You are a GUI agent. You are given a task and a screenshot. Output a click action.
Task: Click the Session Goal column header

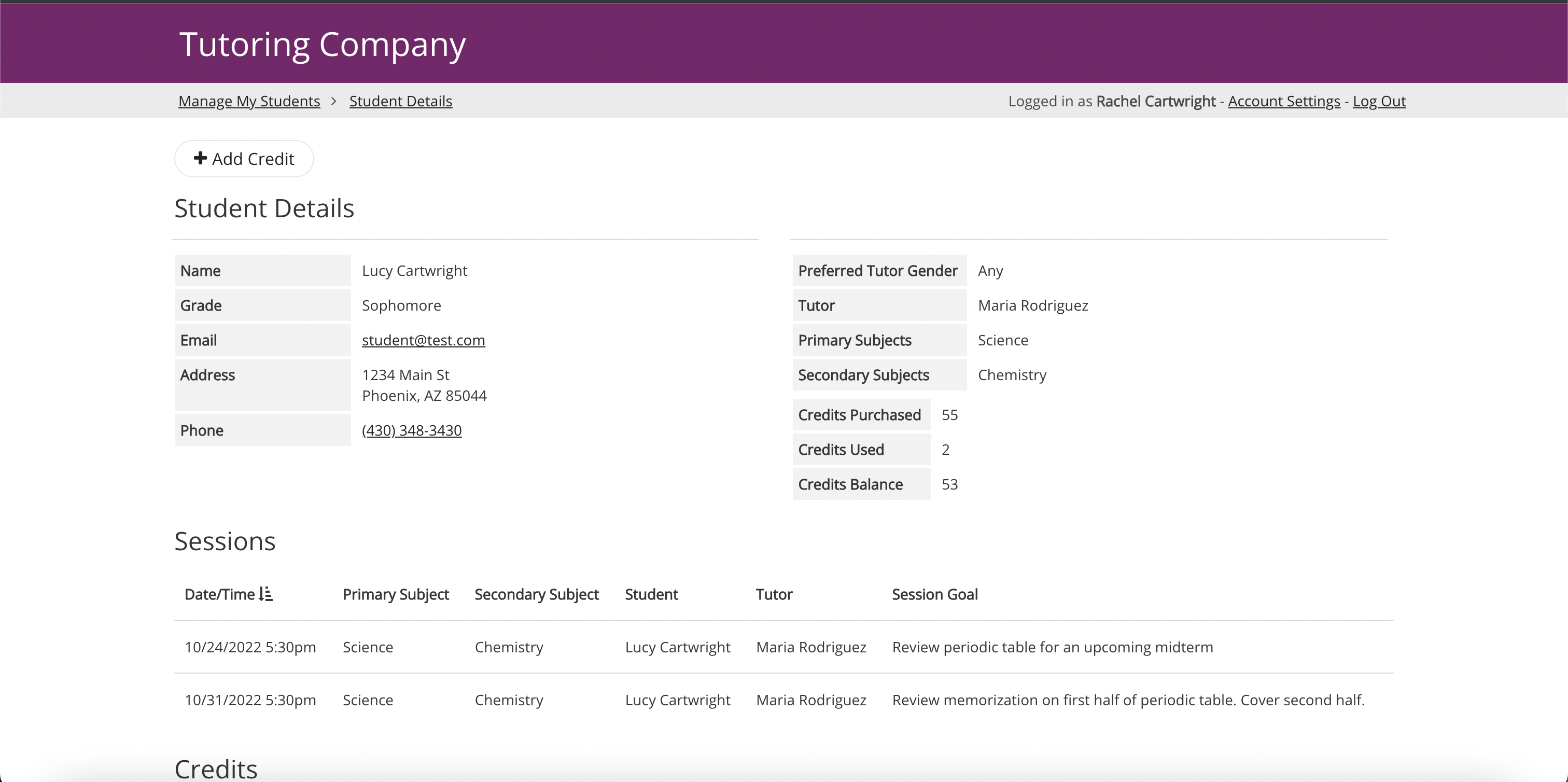click(934, 594)
